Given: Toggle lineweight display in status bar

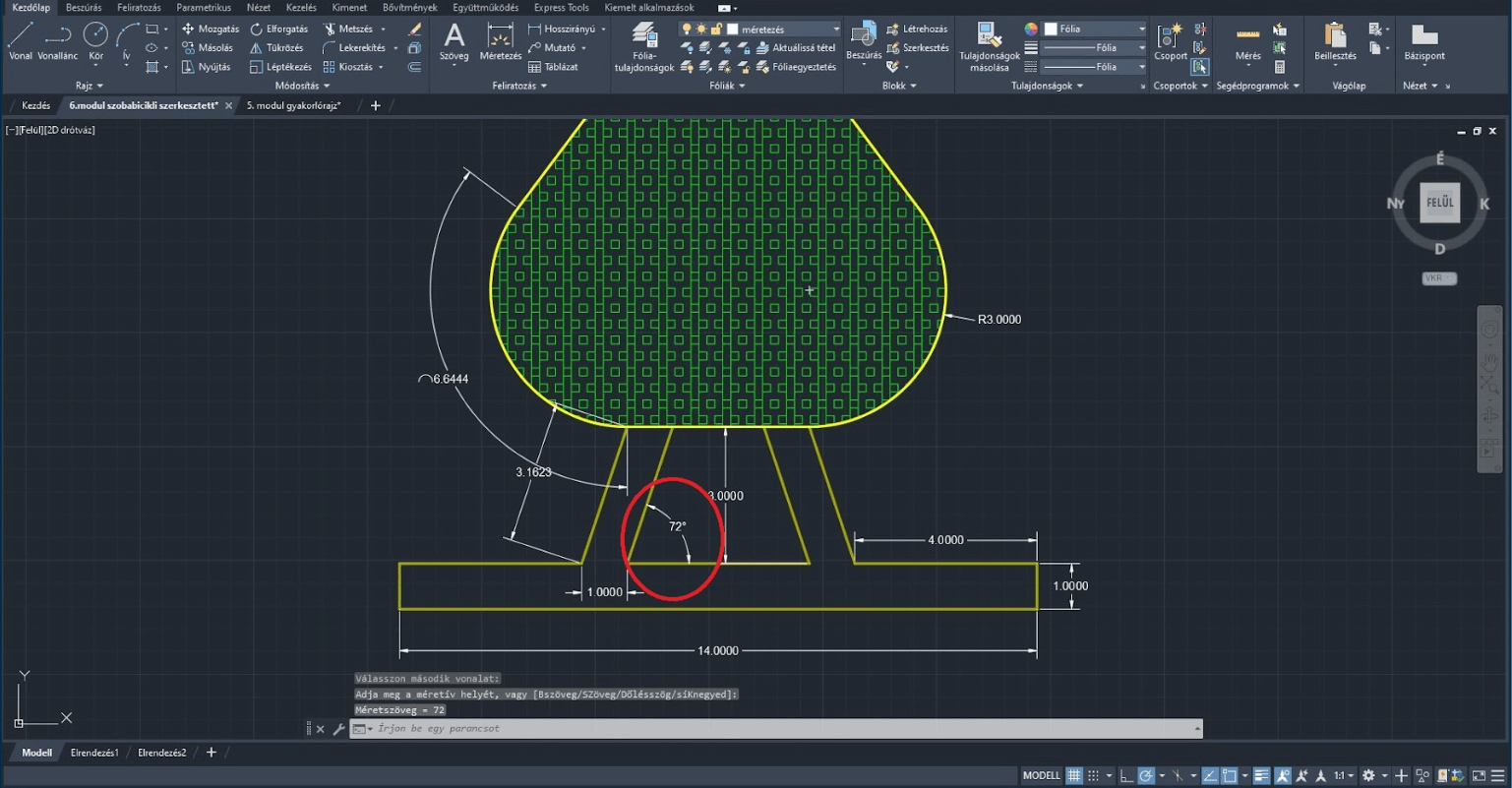Looking at the screenshot, I should point(1261,776).
